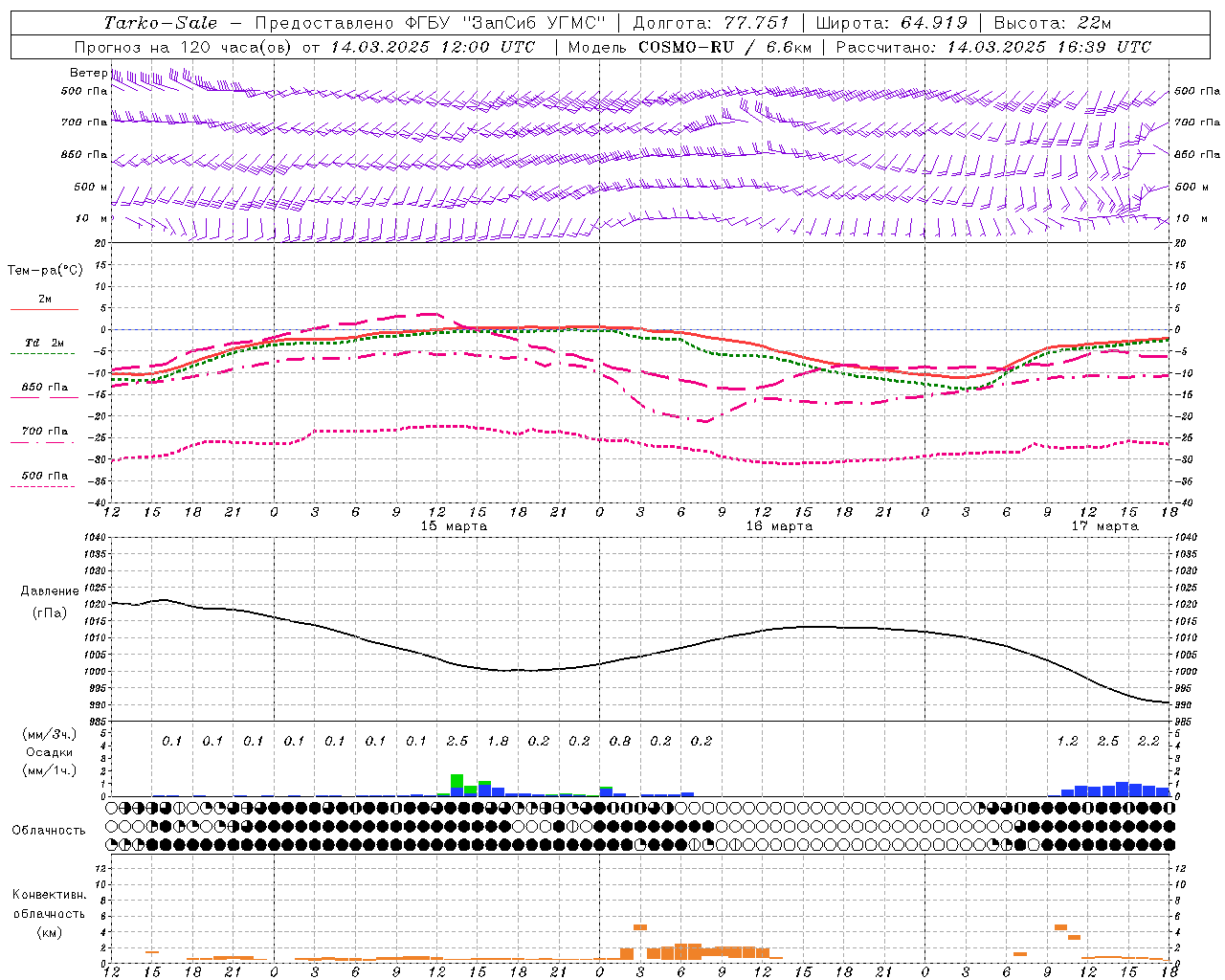Select computed time "14.03.2025 16:39 UTC"
The image size is (1225, 980).
1050,47
